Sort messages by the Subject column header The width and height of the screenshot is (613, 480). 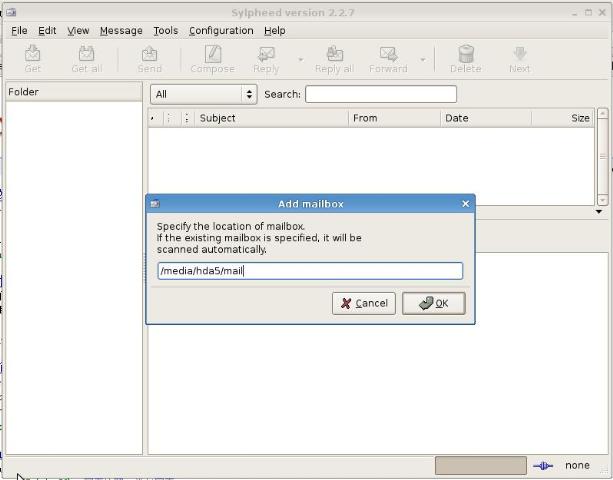click(x=271, y=118)
